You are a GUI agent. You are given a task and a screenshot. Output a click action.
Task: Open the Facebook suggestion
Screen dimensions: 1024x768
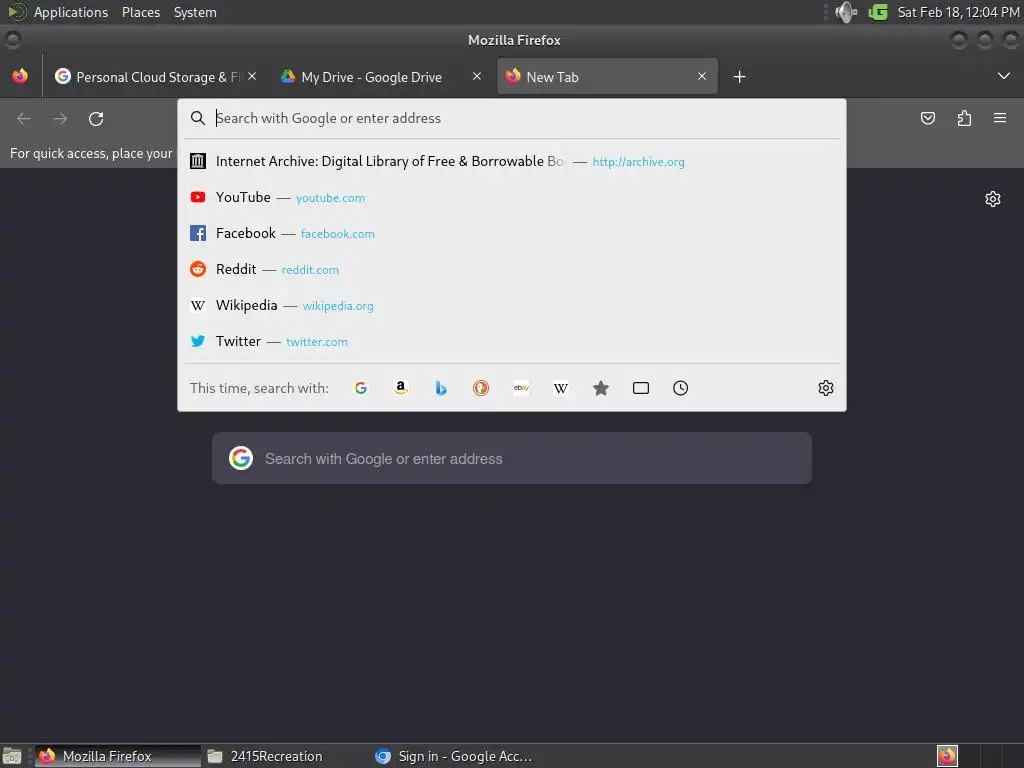coord(512,233)
